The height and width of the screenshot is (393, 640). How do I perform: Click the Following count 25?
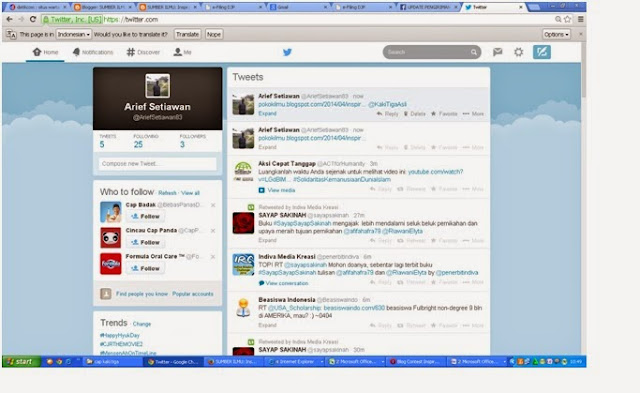click(138, 144)
